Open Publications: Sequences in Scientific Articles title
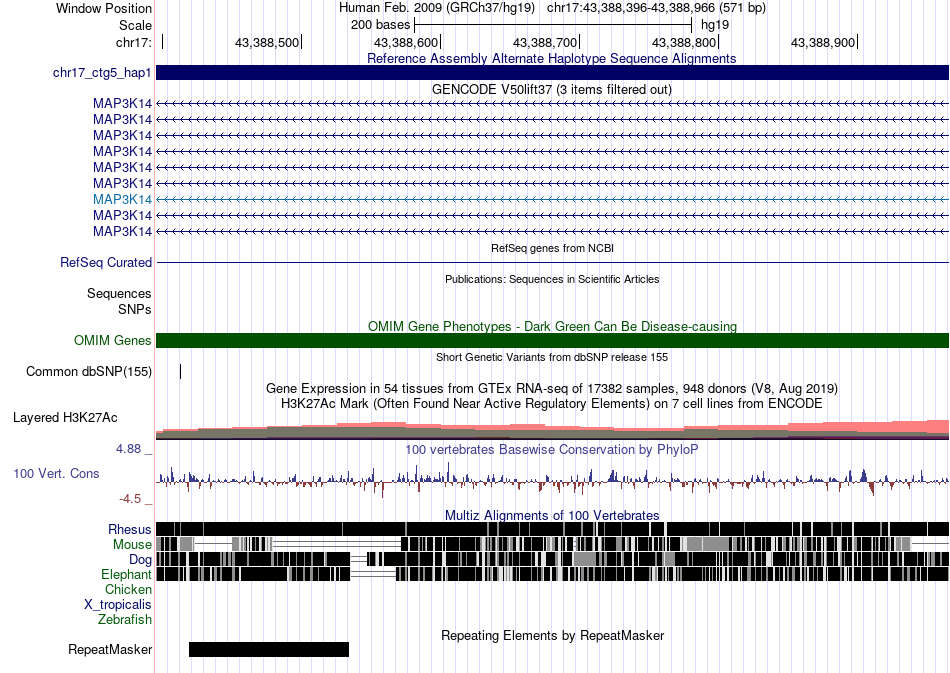Screen dimensions: 950x673 (x=552, y=279)
